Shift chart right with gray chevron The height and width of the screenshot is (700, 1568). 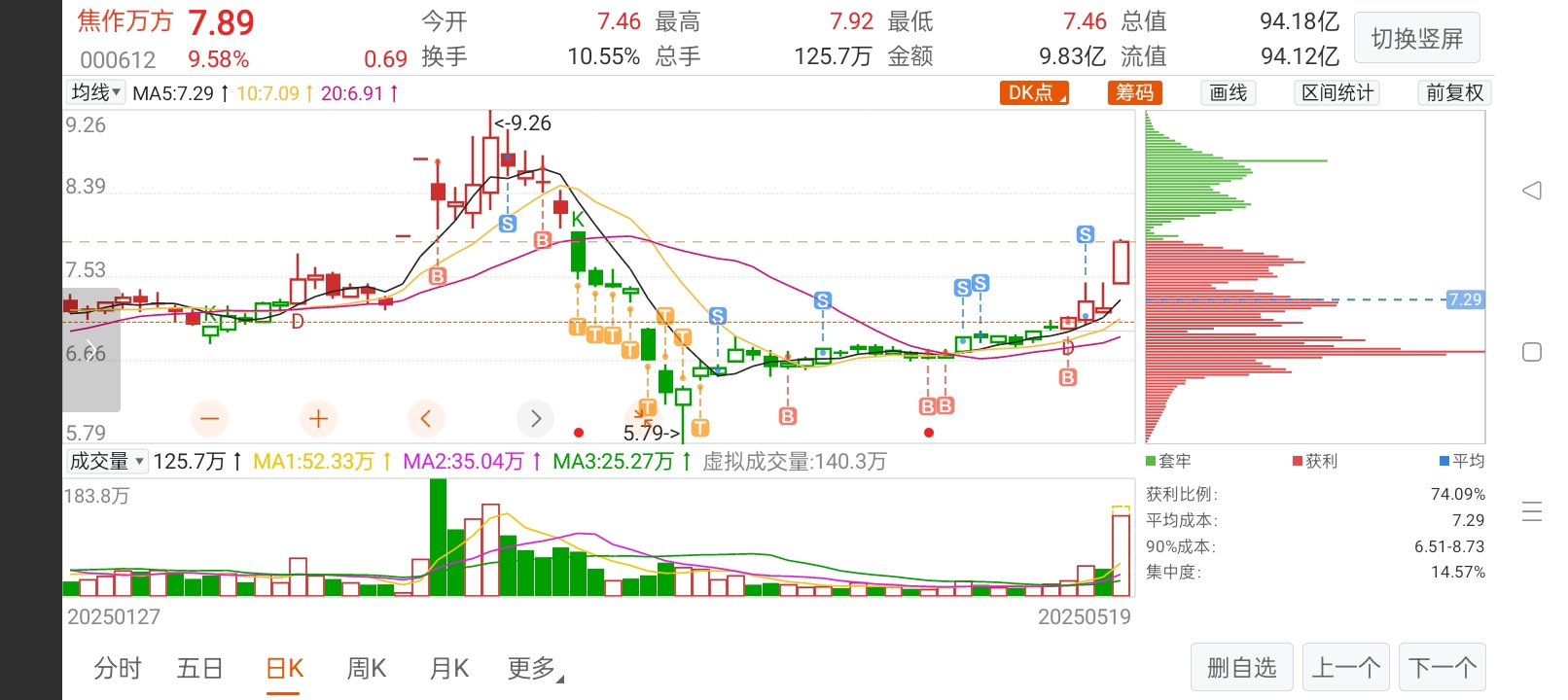tap(535, 419)
